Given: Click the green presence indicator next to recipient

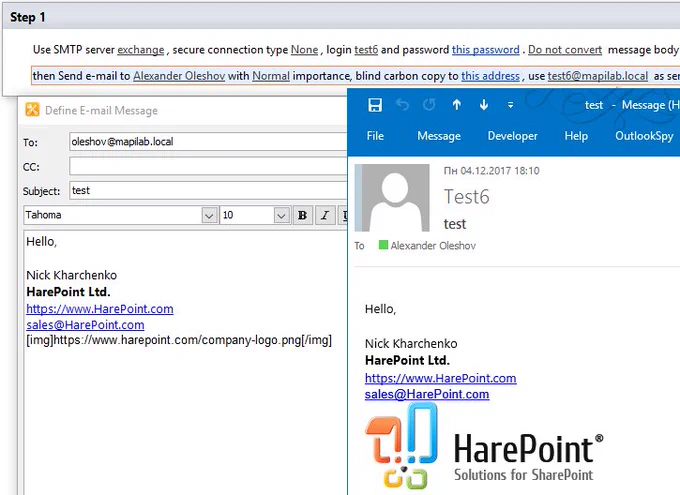Looking at the screenshot, I should coord(383,245).
